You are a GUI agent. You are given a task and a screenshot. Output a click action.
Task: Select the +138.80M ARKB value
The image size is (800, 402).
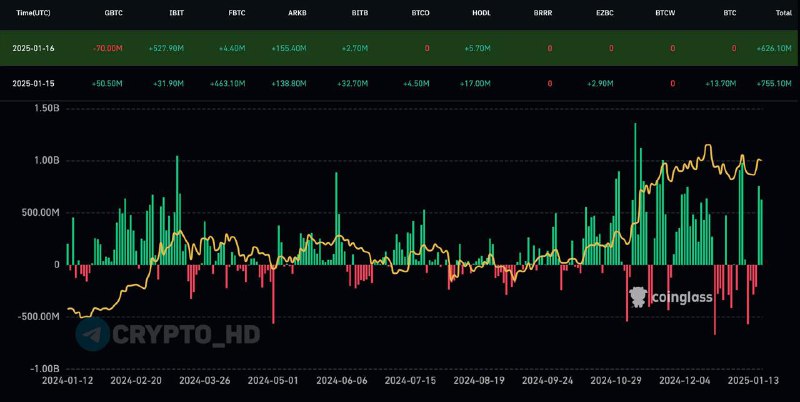[x=289, y=84]
